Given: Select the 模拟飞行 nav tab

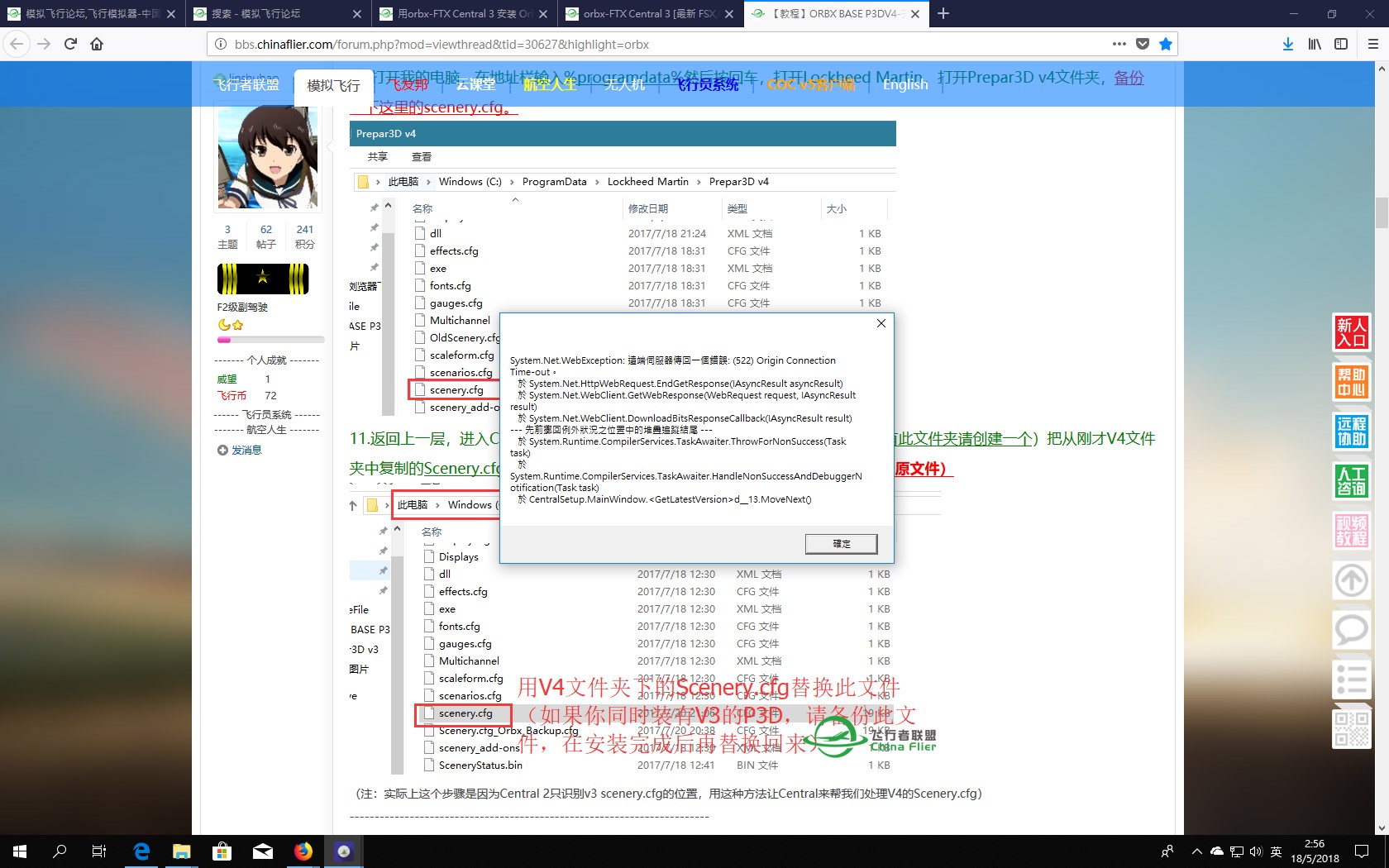Looking at the screenshot, I should [333, 85].
